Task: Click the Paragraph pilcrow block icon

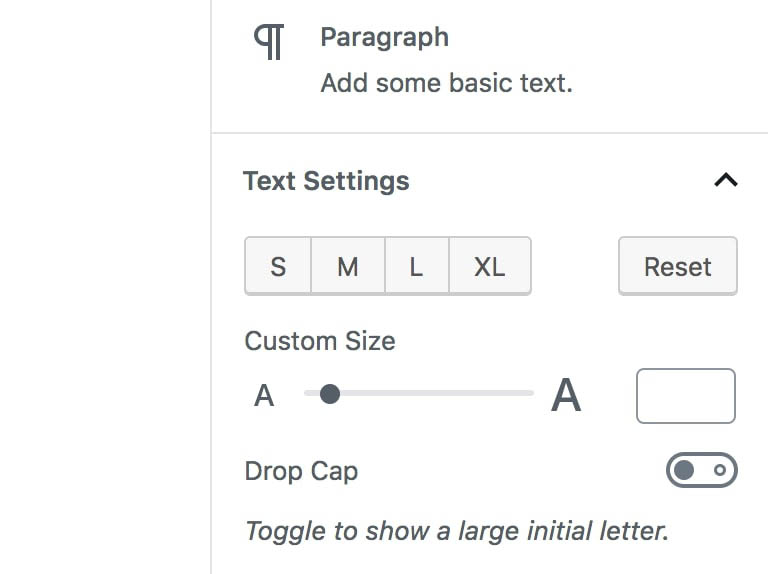Action: tap(269, 42)
